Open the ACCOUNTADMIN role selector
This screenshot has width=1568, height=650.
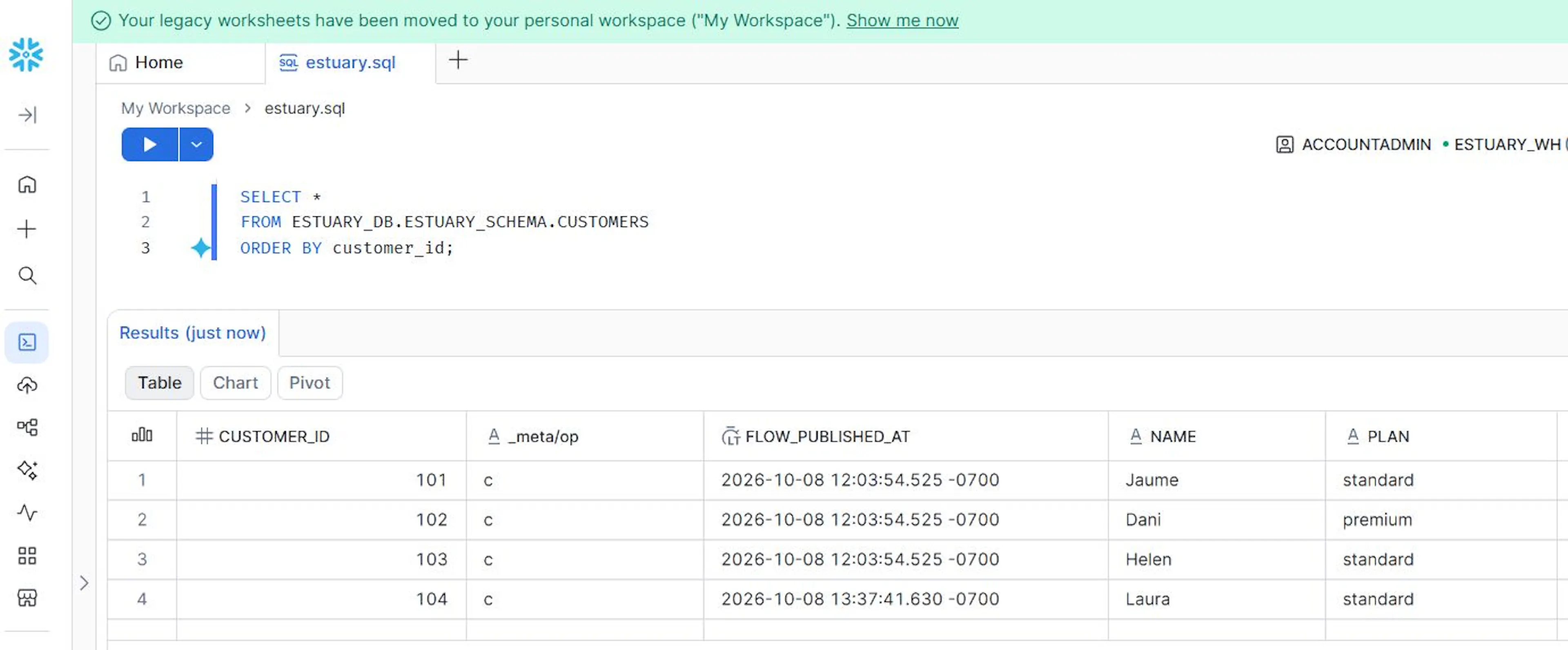coord(1354,144)
